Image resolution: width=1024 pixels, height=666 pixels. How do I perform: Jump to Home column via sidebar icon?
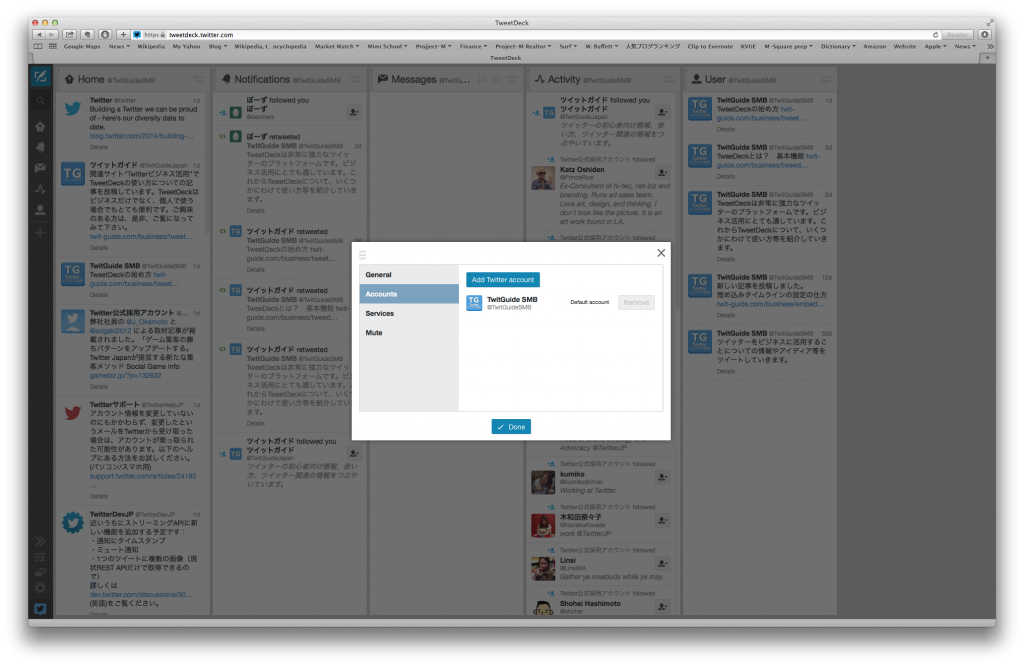click(40, 126)
